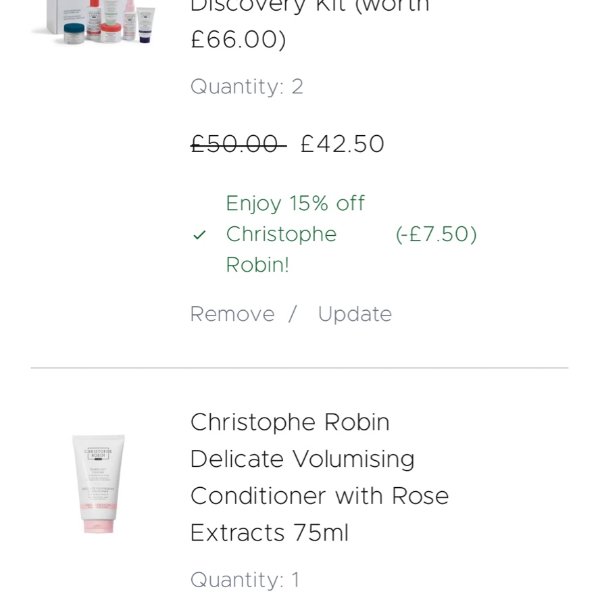Click the green promo checkmark icon
Screen dimensions: 600x600
[200, 235]
